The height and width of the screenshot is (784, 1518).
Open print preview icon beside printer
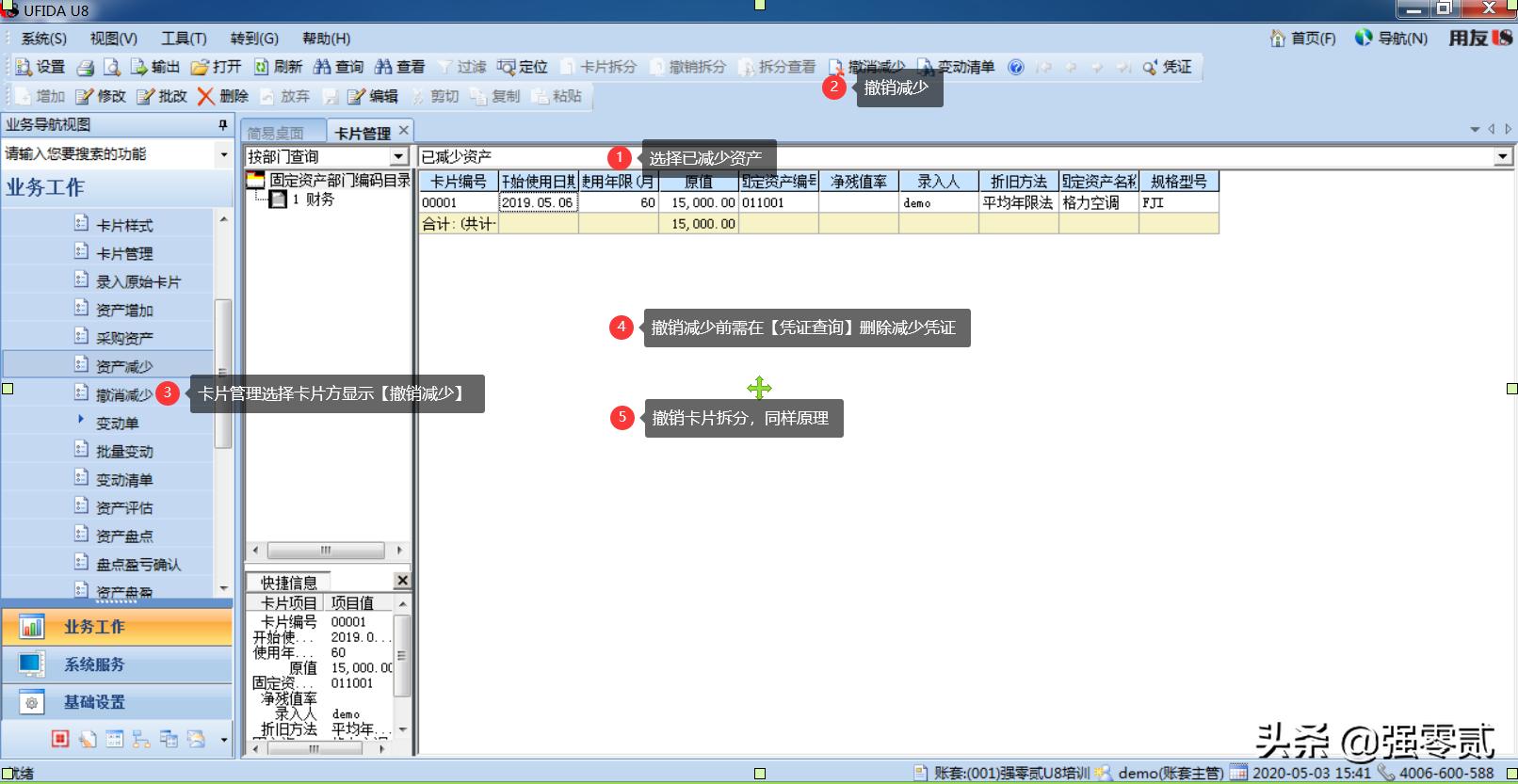coord(112,67)
